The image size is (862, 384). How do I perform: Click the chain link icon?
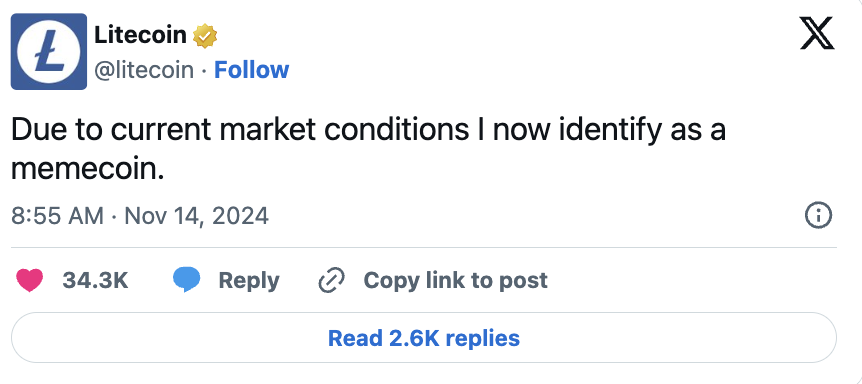click(332, 280)
